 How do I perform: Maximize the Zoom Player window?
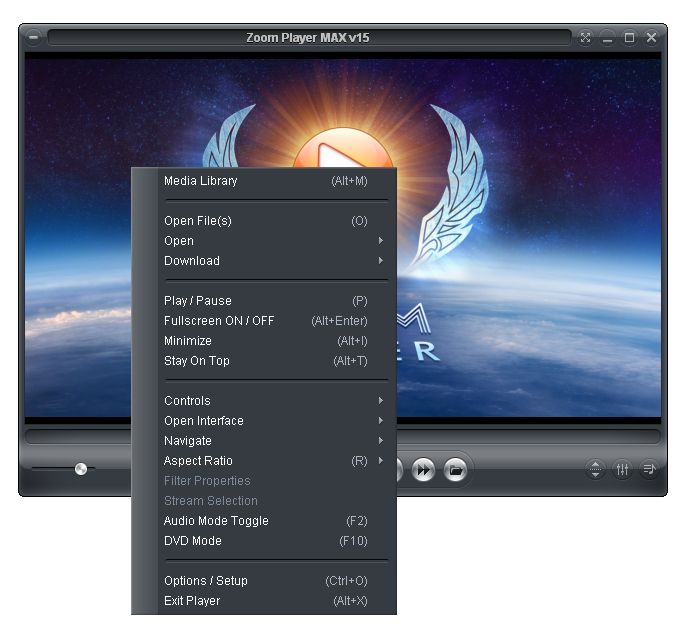click(629, 38)
